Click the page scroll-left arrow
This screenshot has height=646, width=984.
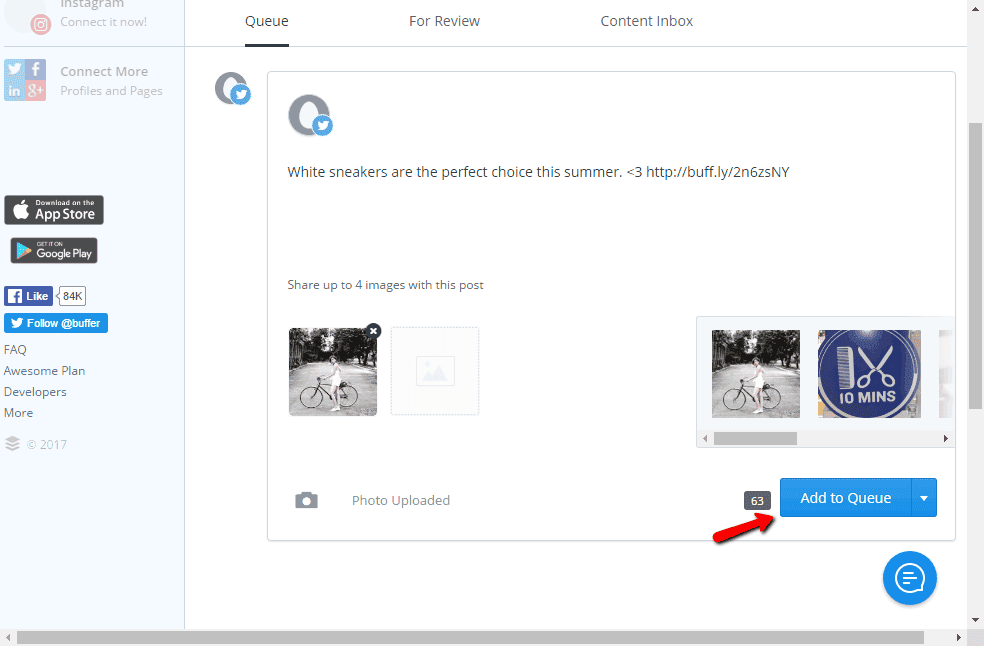[x=8, y=637]
